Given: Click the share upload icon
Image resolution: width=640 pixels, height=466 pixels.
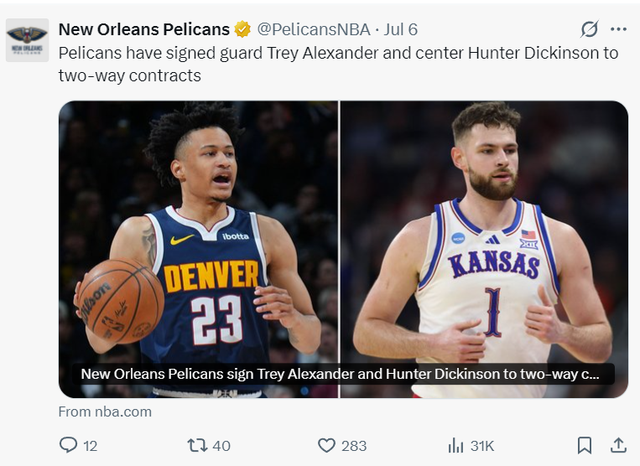Looking at the screenshot, I should 618,445.
